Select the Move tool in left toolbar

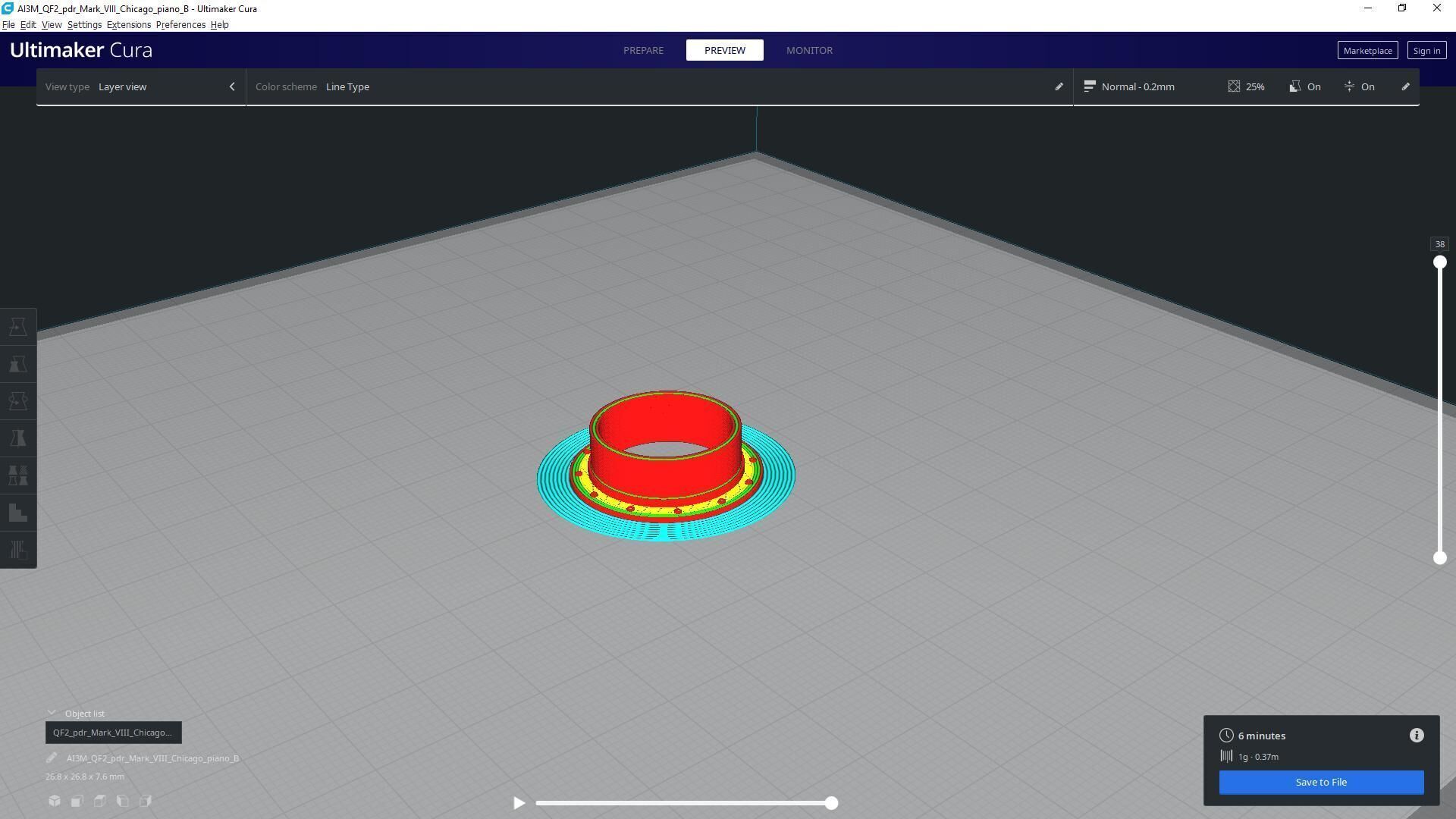coord(18,328)
